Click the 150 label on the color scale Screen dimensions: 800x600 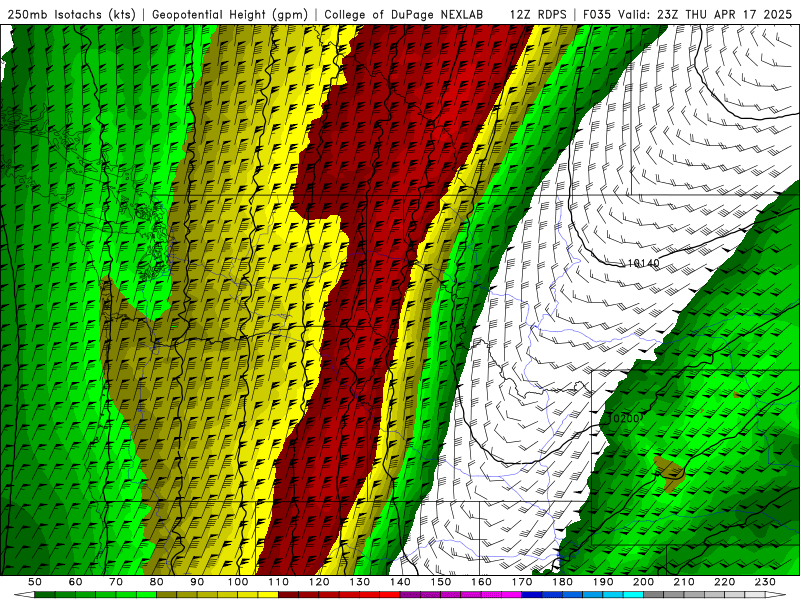pos(441,582)
